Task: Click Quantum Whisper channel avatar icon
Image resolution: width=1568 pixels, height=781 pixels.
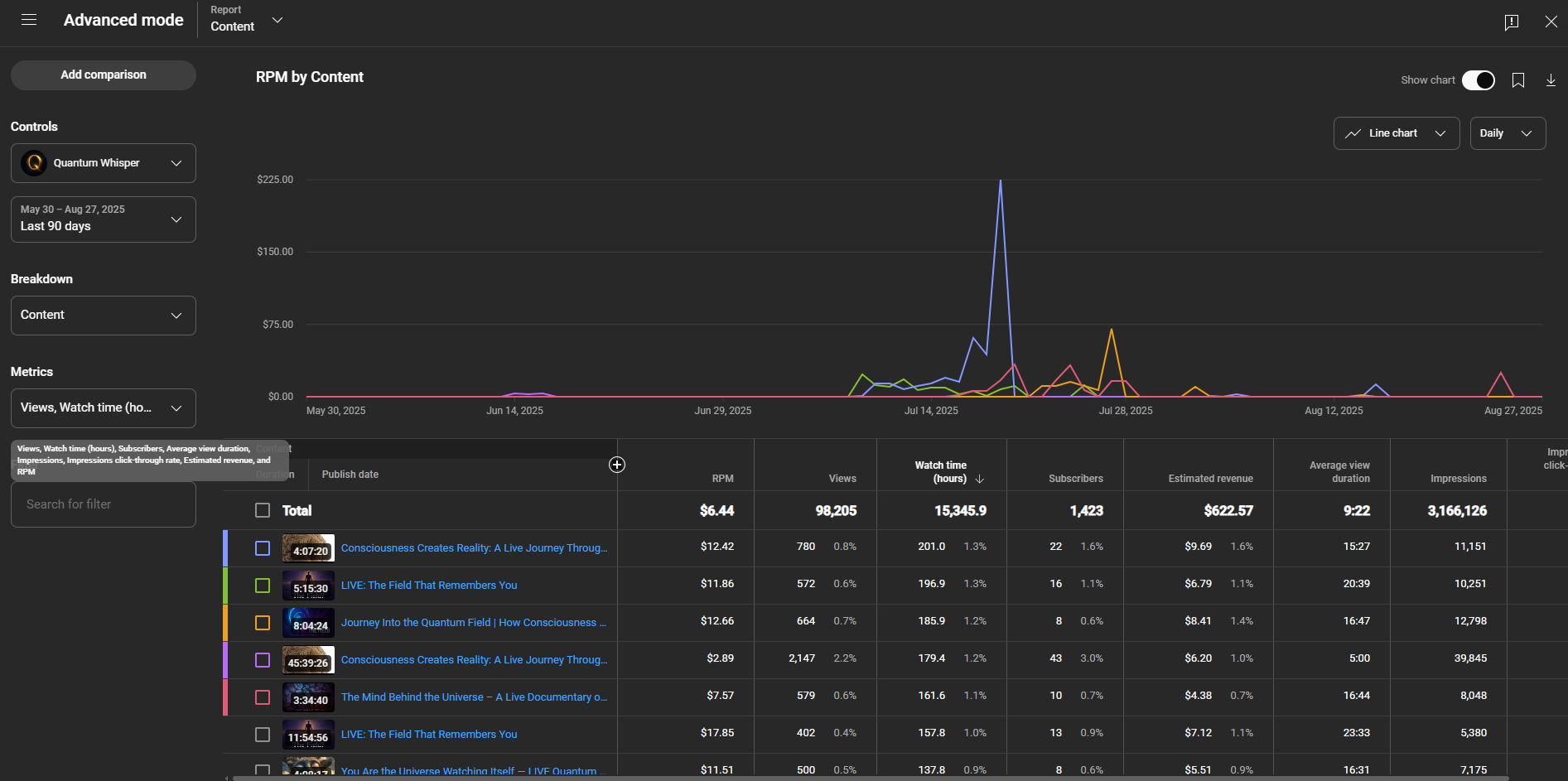Action: [34, 163]
